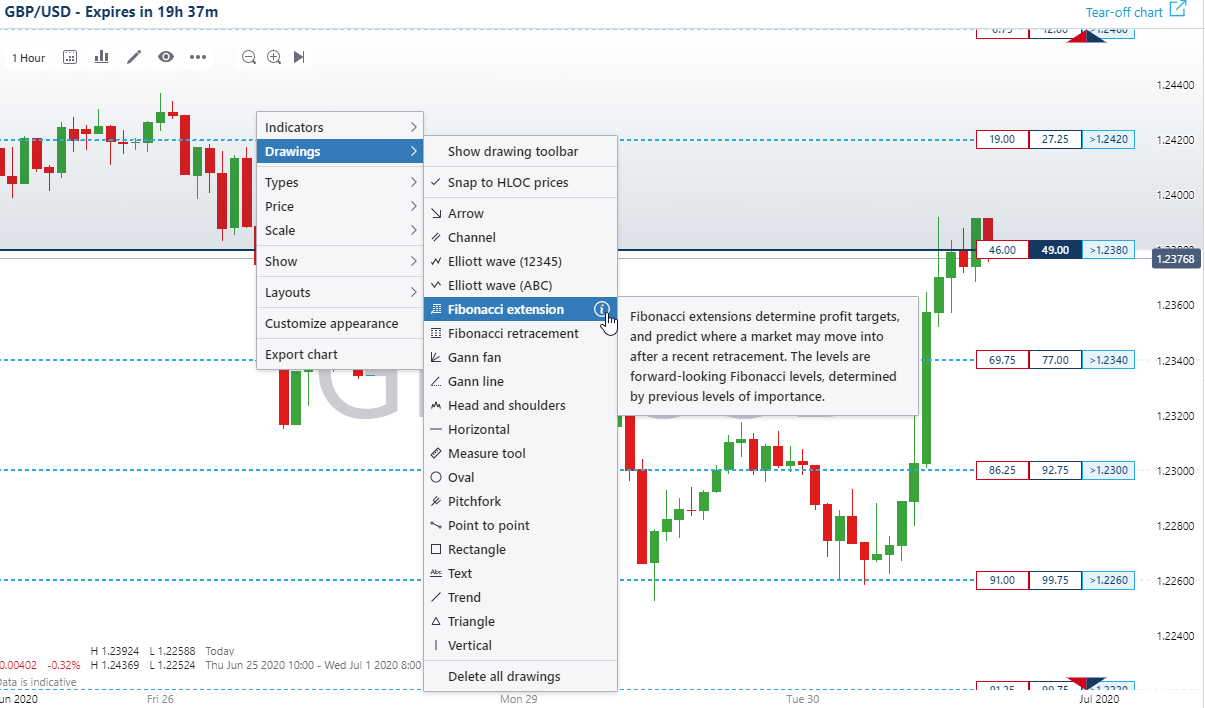Image resolution: width=1205 pixels, height=708 pixels.
Task: Click the Elliott wave (12345) icon
Action: [435, 261]
